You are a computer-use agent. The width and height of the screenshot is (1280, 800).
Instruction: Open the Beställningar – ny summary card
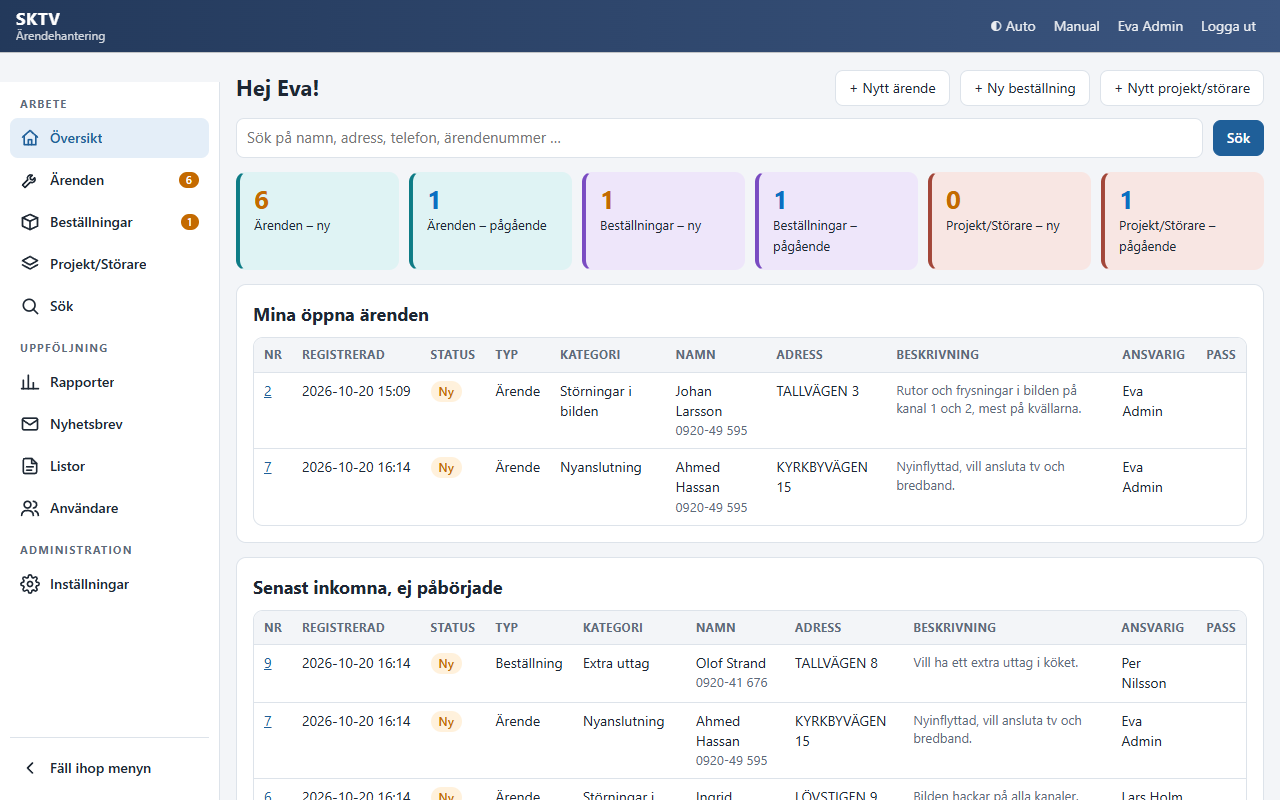coord(663,221)
